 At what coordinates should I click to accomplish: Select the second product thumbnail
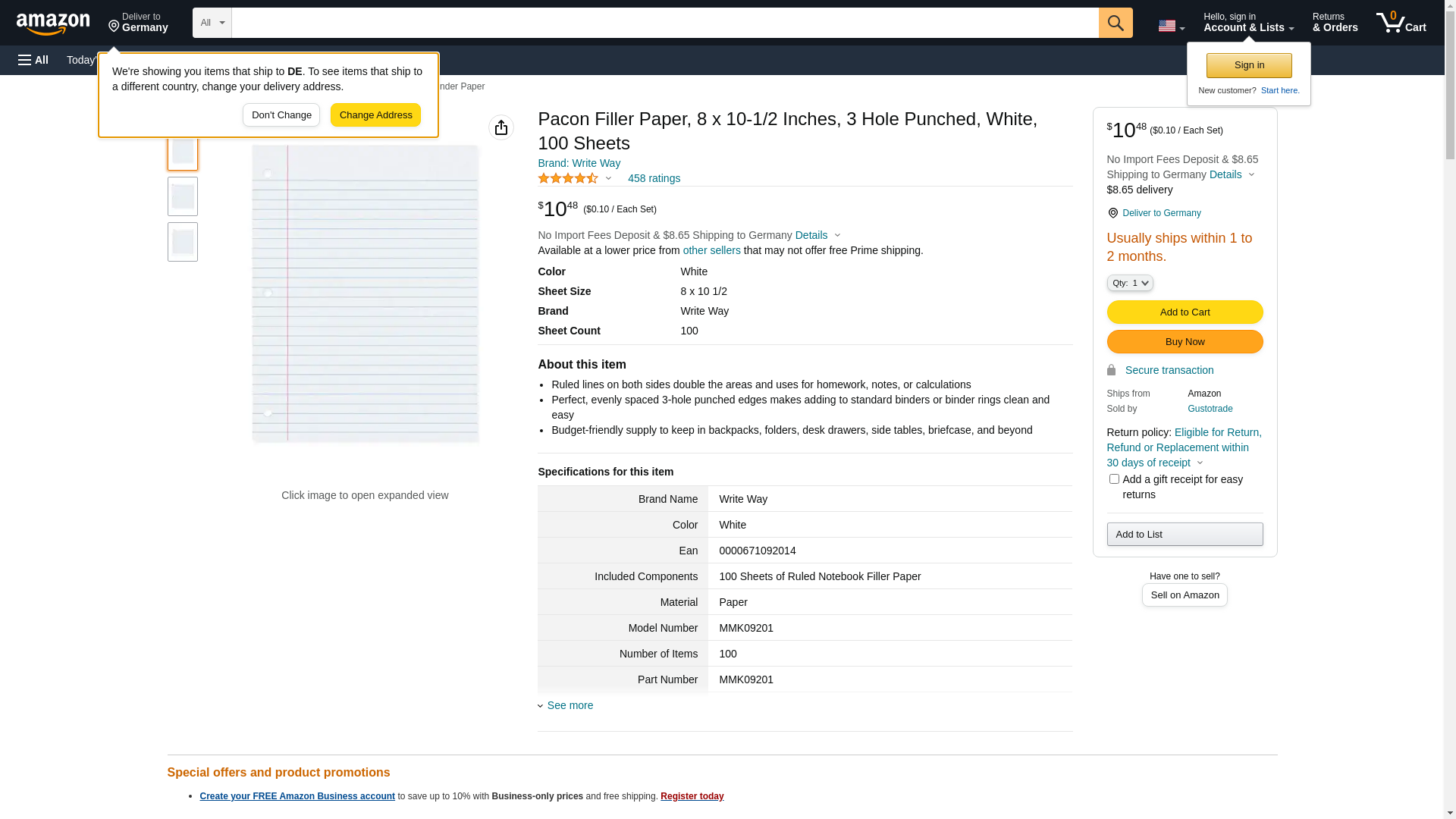pyautogui.click(x=183, y=196)
